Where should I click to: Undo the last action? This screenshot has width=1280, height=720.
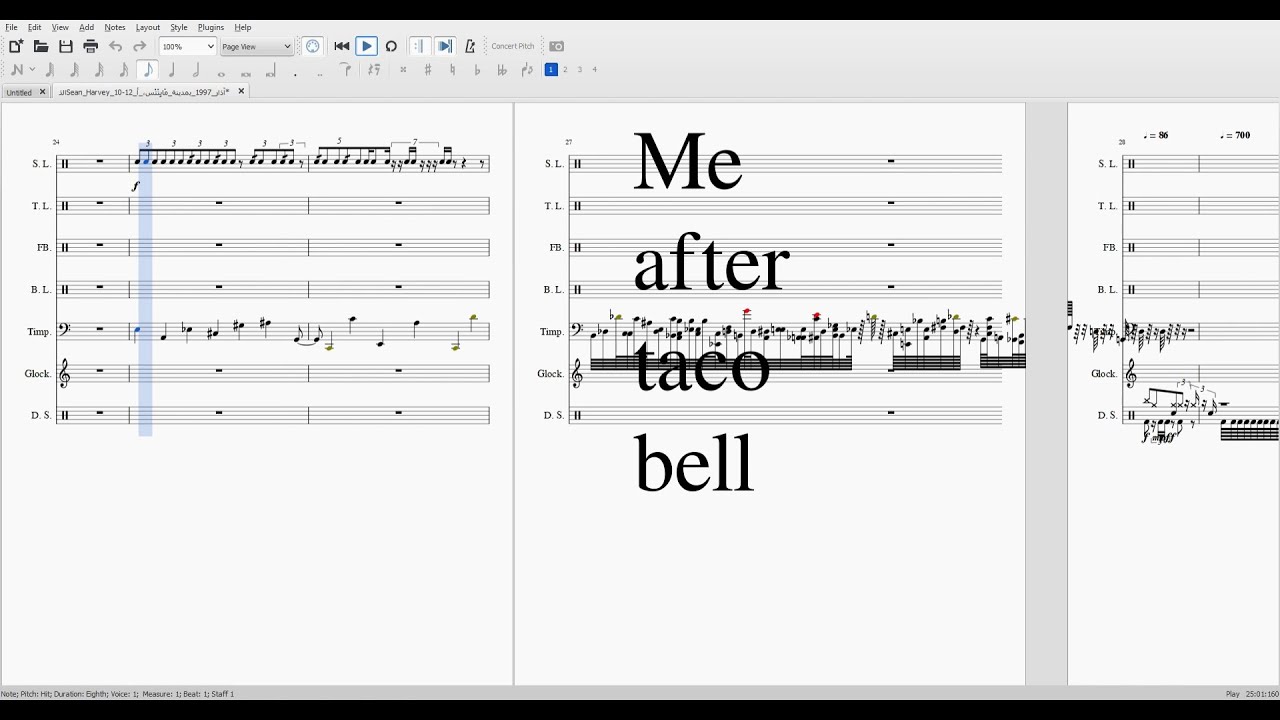coord(115,46)
